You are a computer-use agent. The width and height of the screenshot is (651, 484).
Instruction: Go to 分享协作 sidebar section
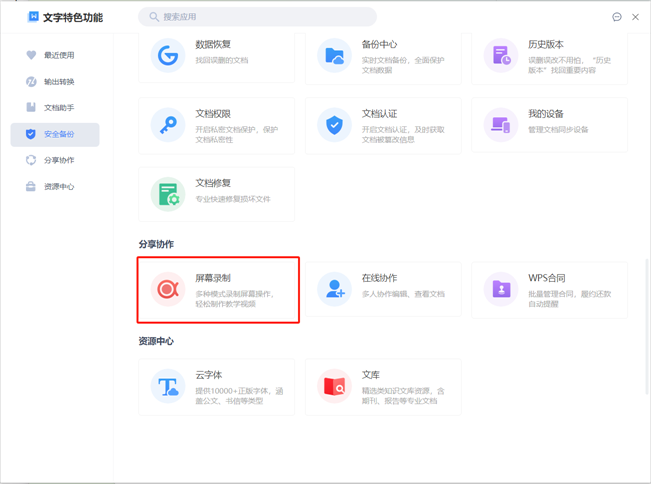58,160
